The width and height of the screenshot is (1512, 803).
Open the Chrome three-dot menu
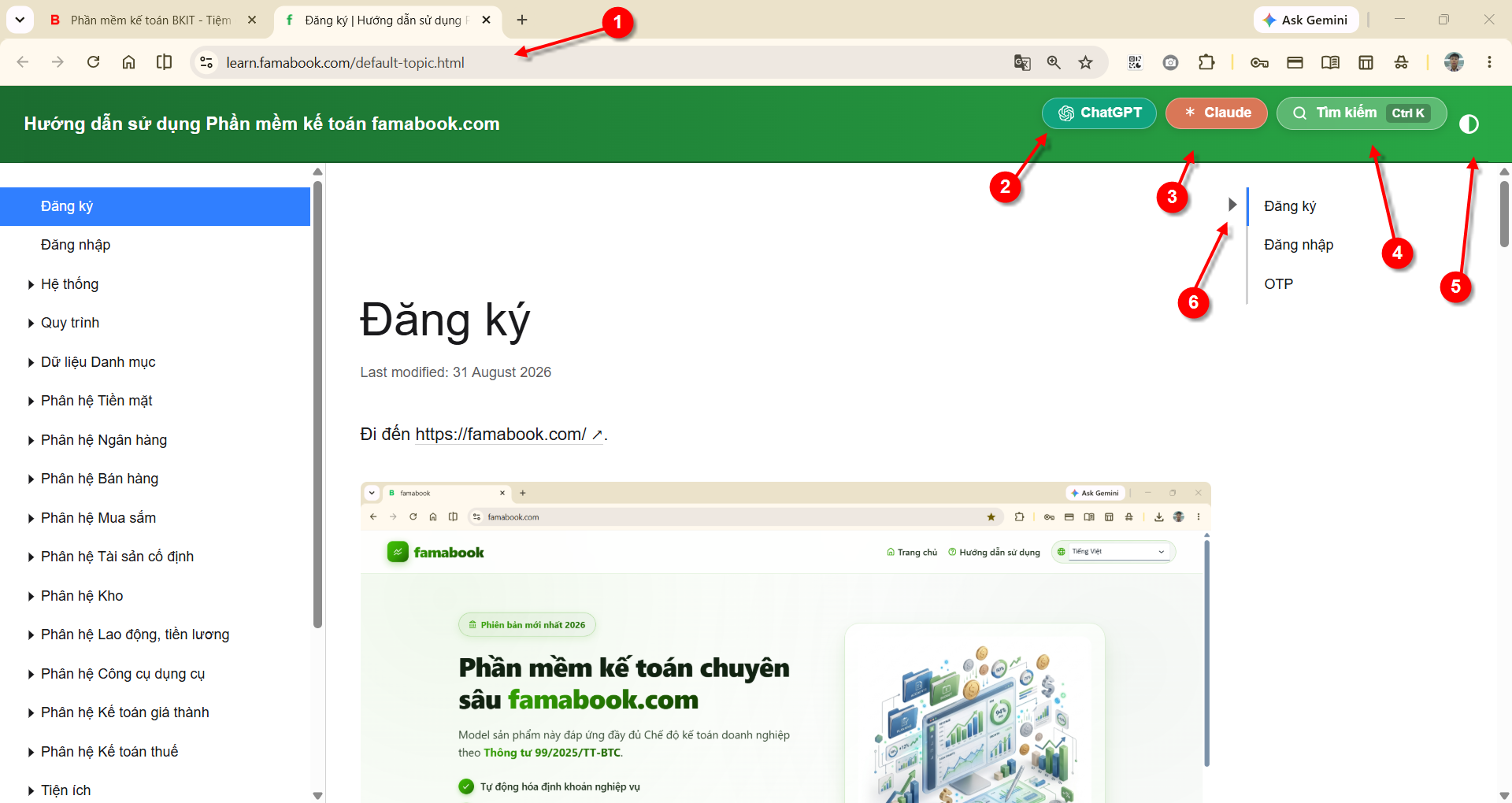pyautogui.click(x=1489, y=62)
